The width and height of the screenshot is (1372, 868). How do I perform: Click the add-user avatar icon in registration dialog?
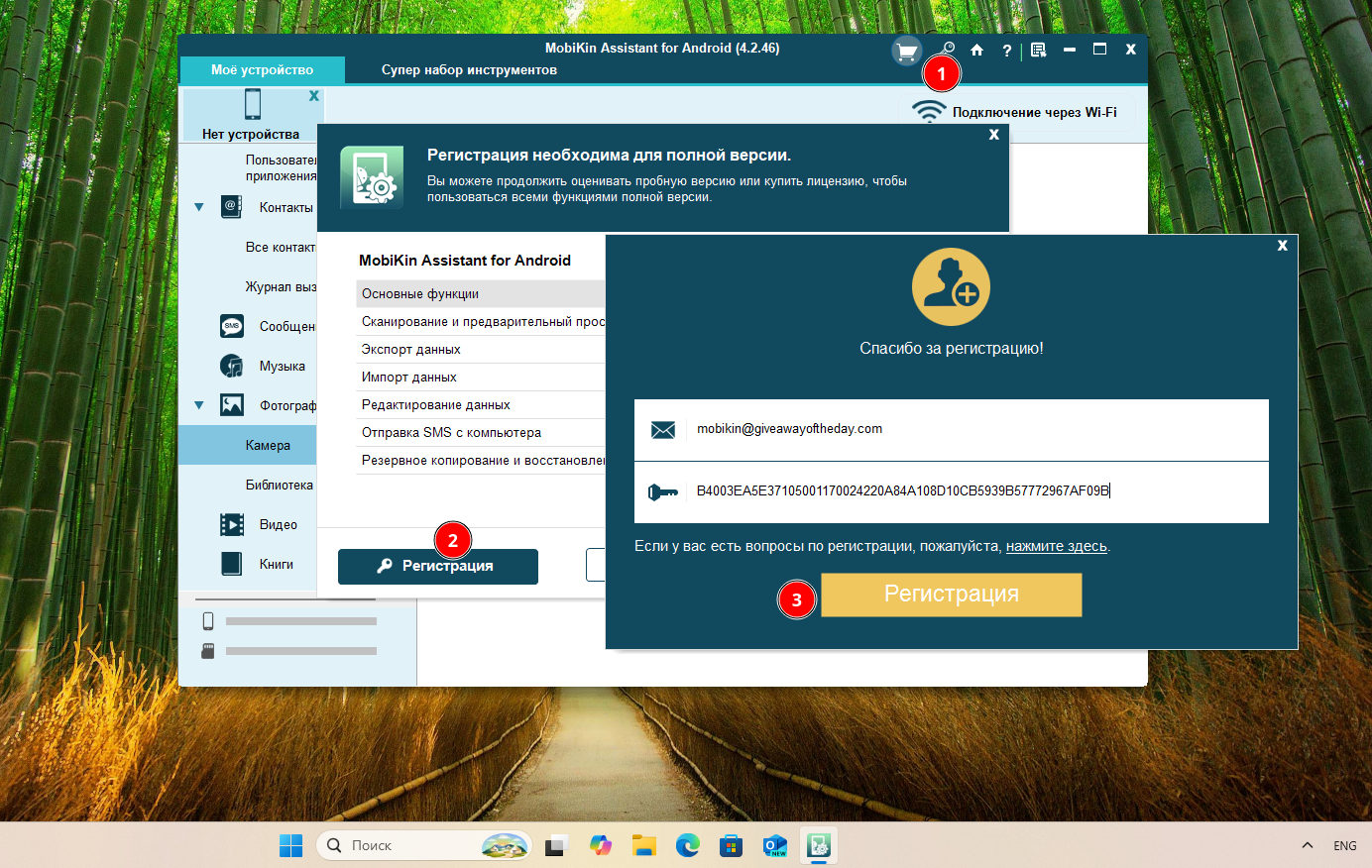point(951,286)
